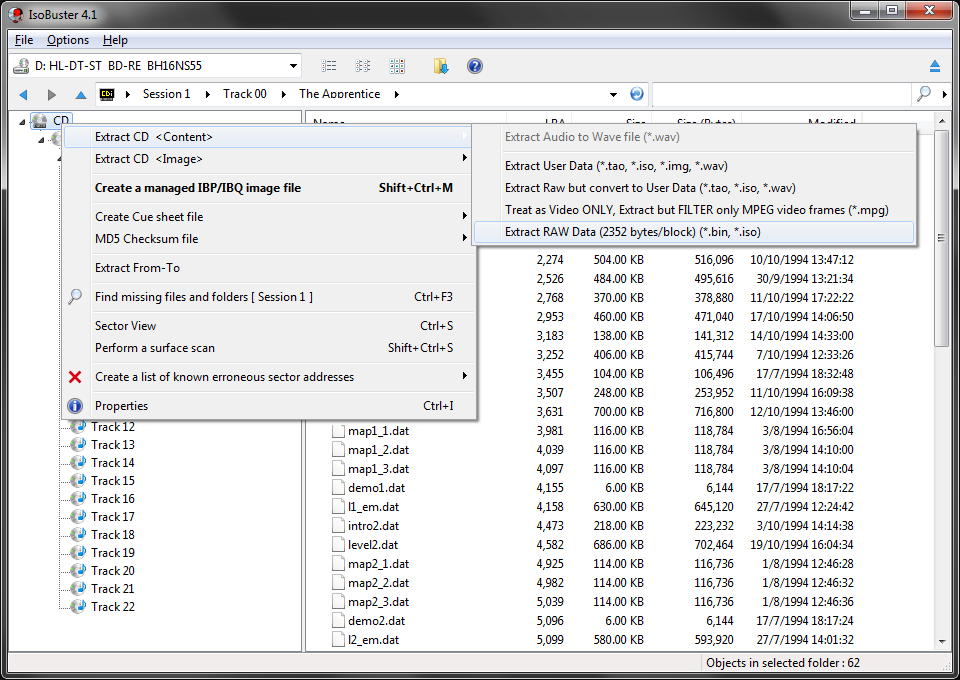Navigate back with the left arrow
The width and height of the screenshot is (960, 680).
[23, 94]
